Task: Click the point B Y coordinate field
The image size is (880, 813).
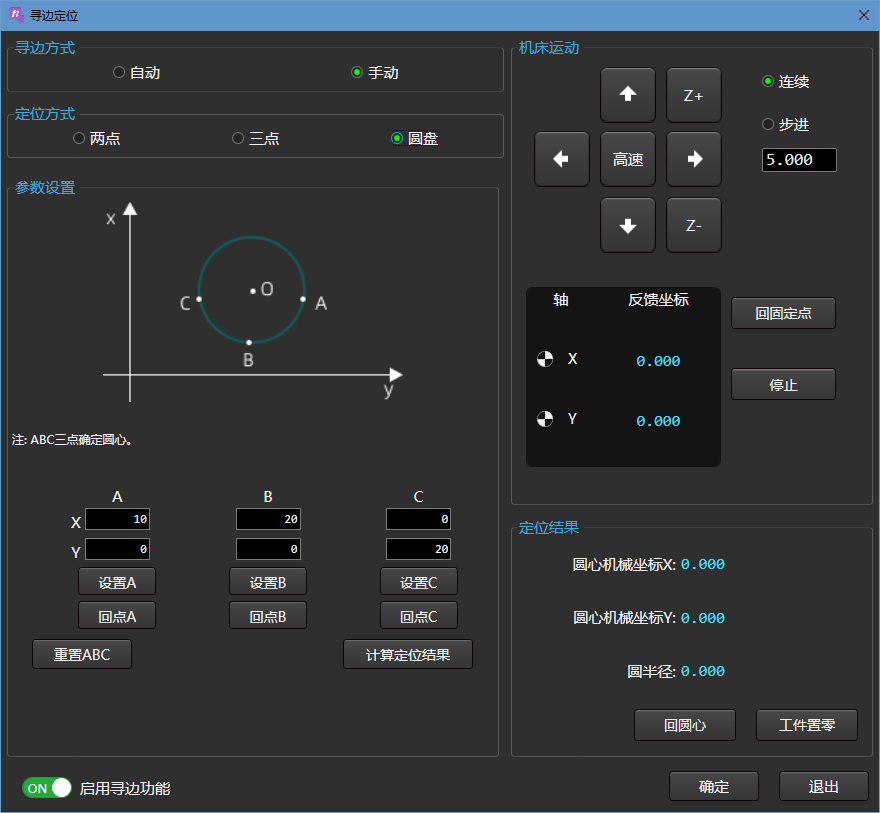Action: pos(268,549)
